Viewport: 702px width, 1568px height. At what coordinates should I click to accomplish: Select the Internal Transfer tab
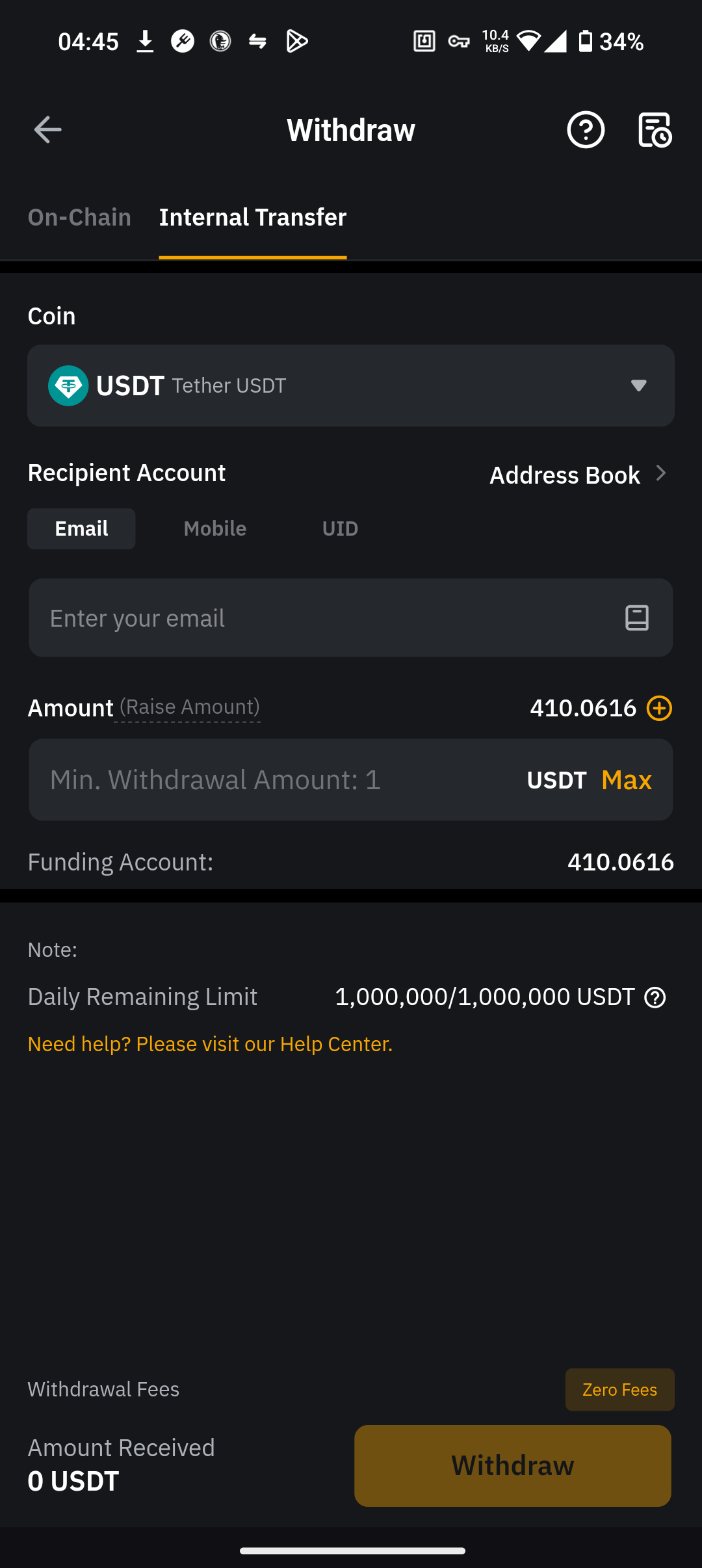coord(253,217)
